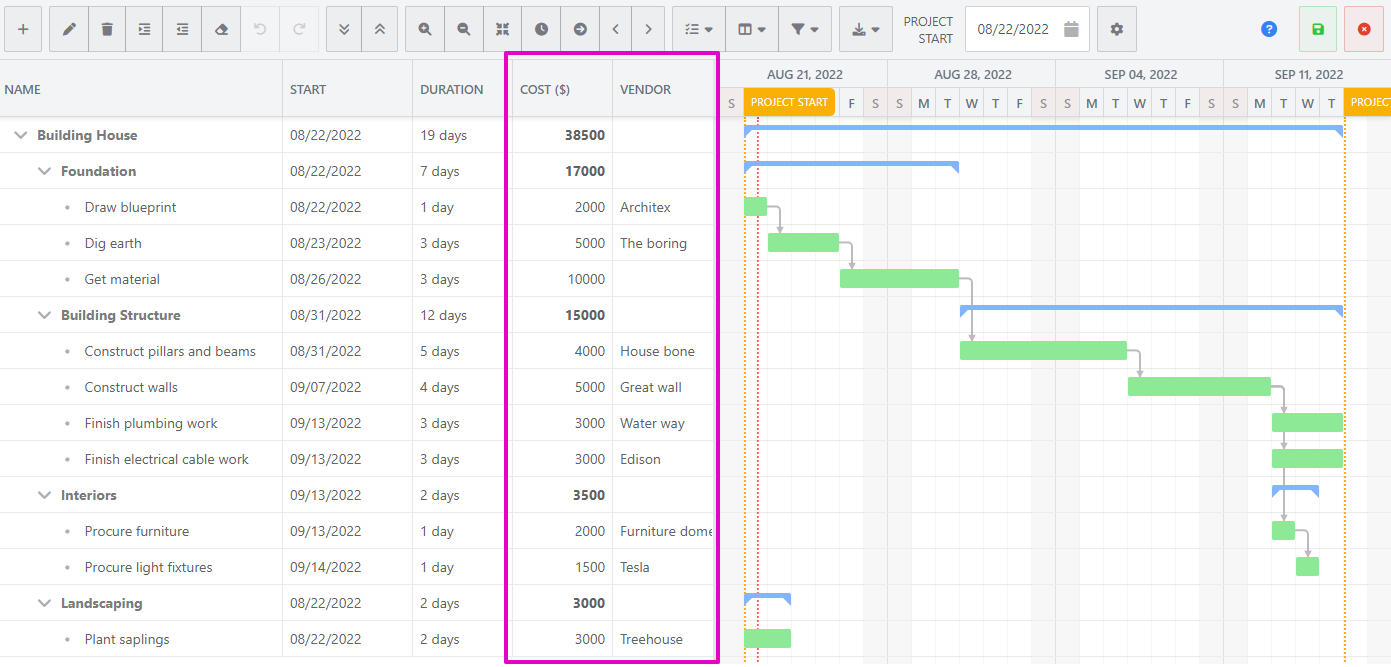Screen dimensions: 1391x667
Task: Zoom in on the Gantt timeline
Action: coord(424,28)
